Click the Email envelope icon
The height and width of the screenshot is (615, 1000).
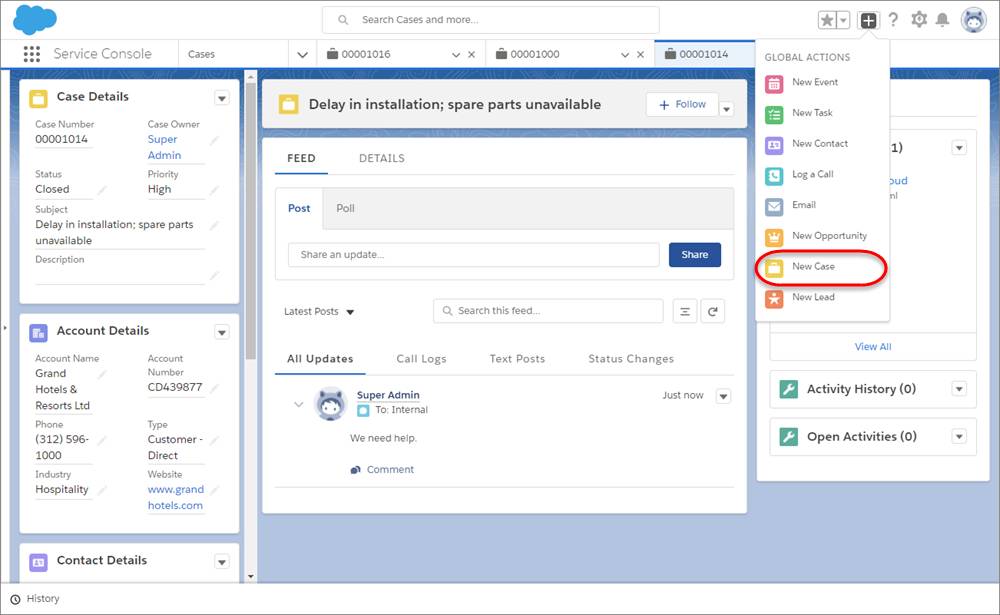[774, 206]
